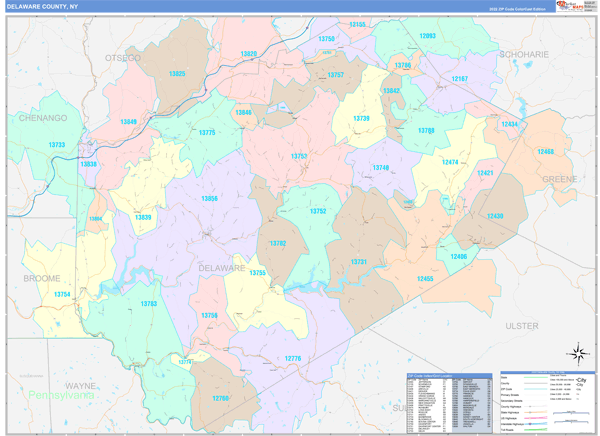Click the 13783 ZIP code area
The width and height of the screenshot is (600, 436).
148,303
